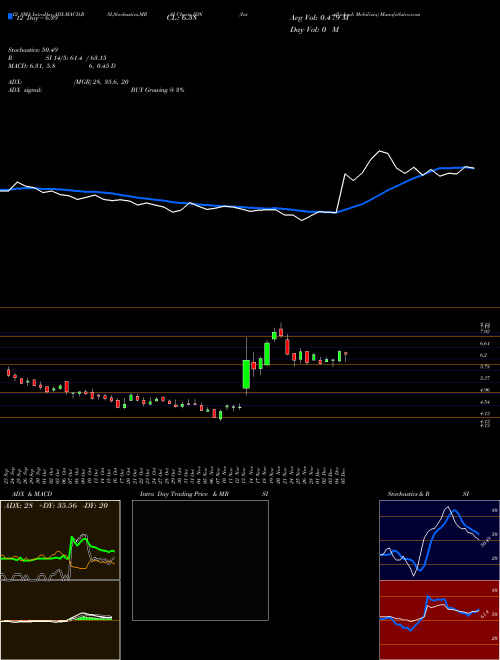The width and height of the screenshot is (500, 660).
Task: Click the peak of the white price line
Action: point(380,150)
